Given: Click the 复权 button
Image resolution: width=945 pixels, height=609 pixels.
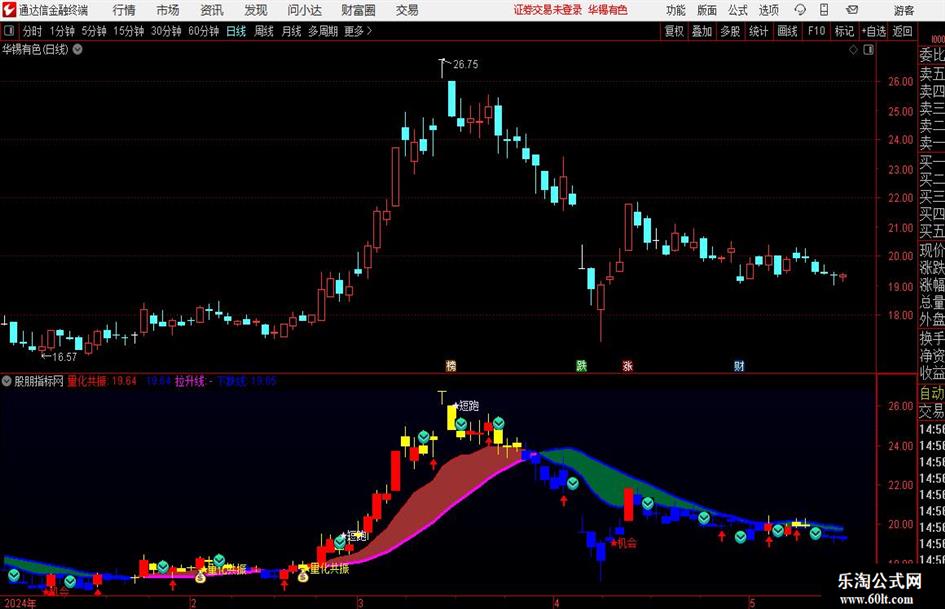Looking at the screenshot, I should pos(674,31).
